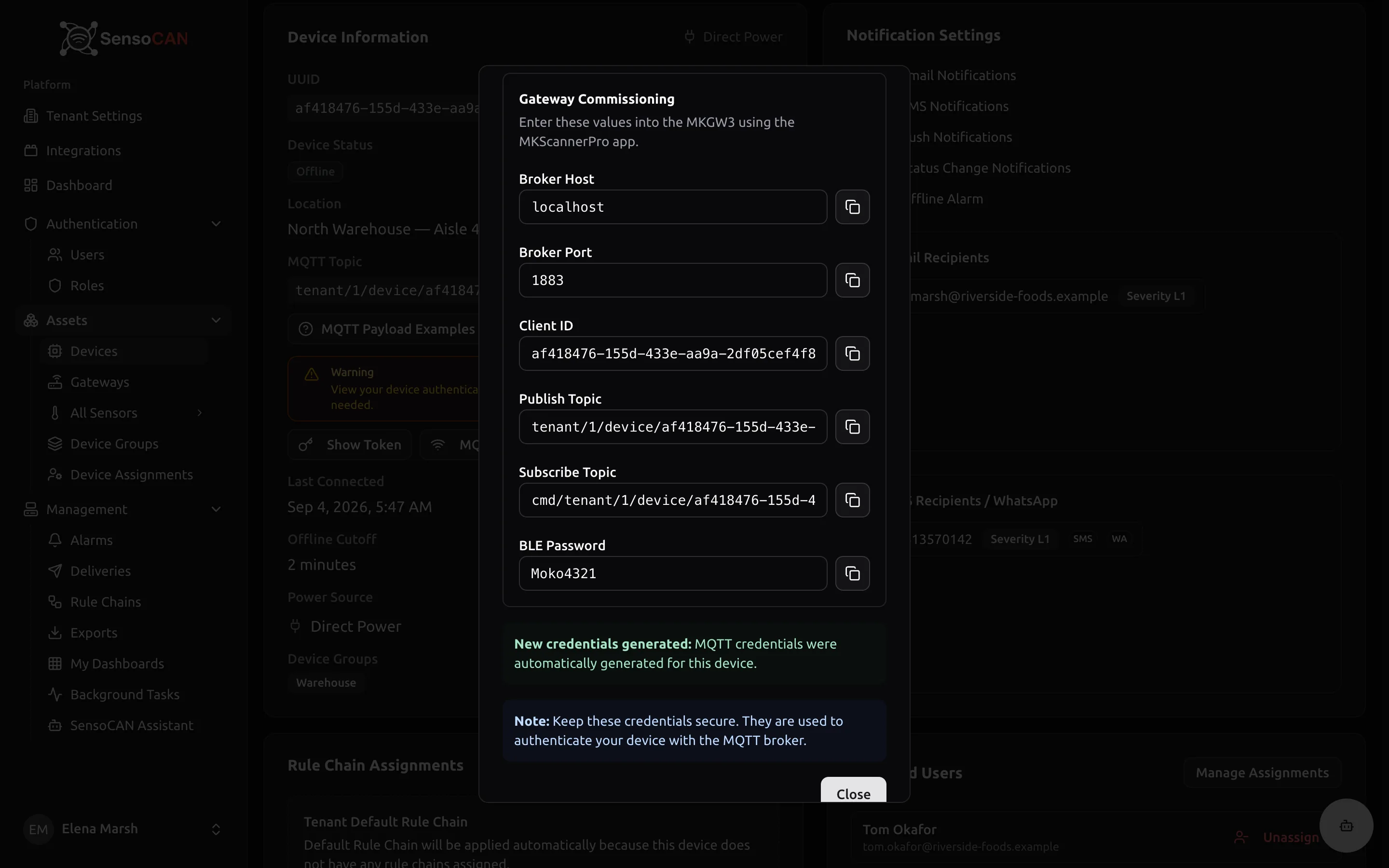This screenshot has height=868, width=1389.
Task: Copy the BLE Password value
Action: click(x=852, y=573)
